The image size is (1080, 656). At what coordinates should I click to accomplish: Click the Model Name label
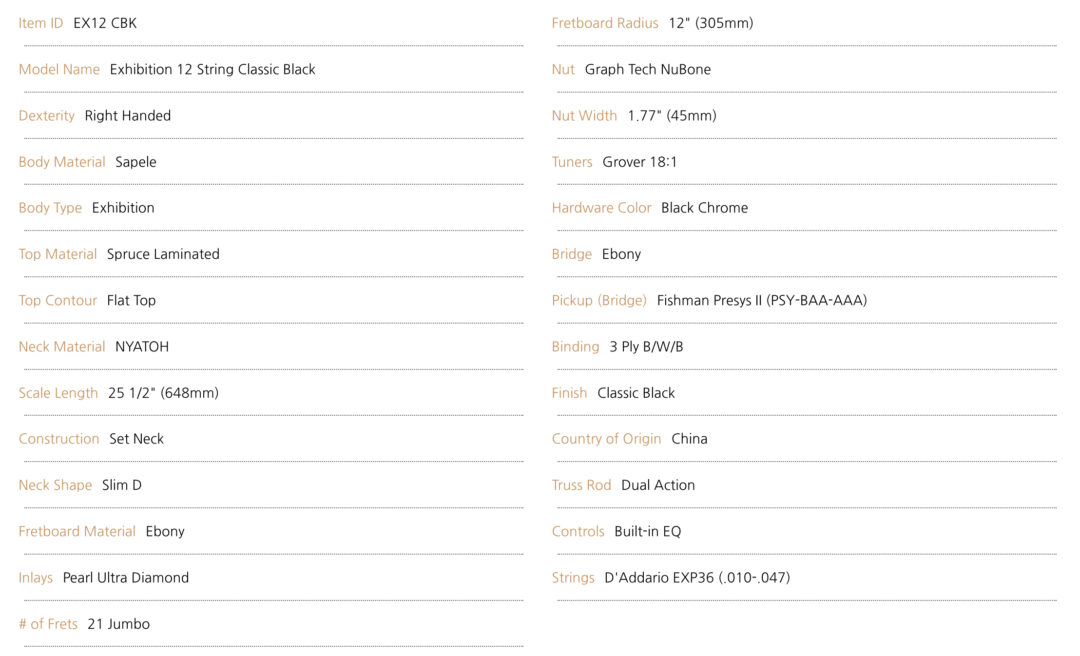click(59, 69)
